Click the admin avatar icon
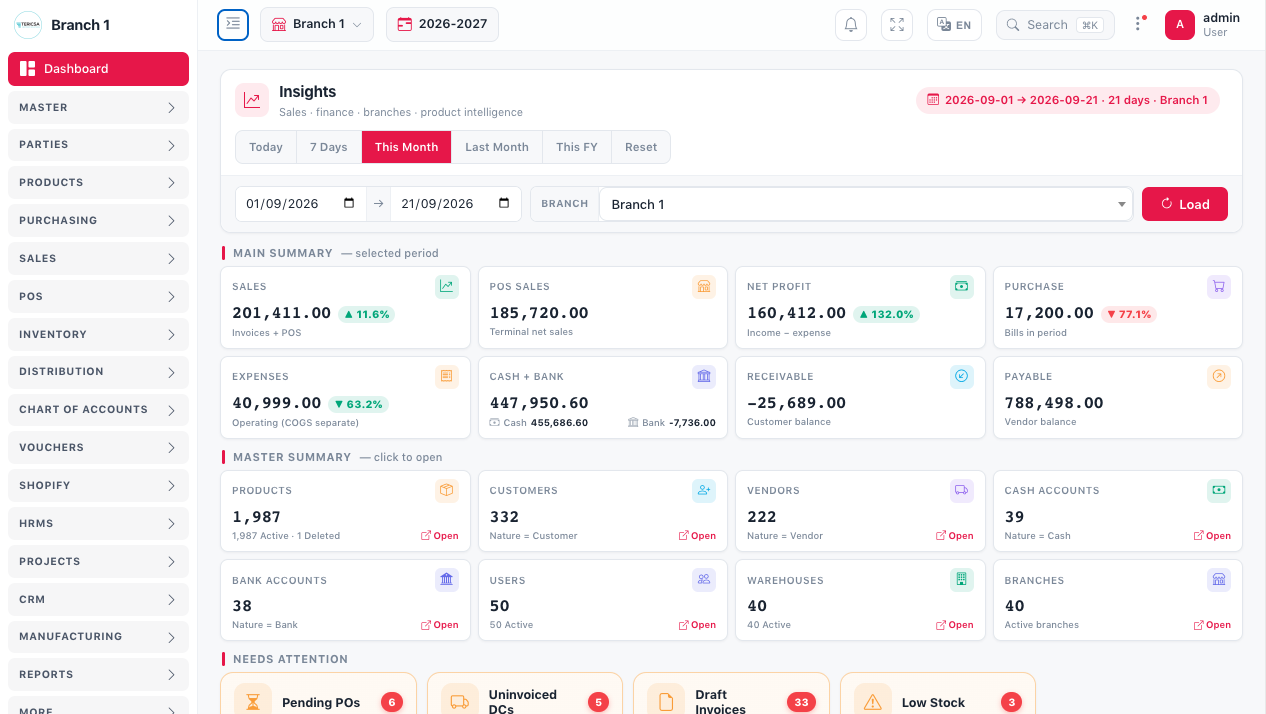The width and height of the screenshot is (1266, 714). tap(1180, 25)
